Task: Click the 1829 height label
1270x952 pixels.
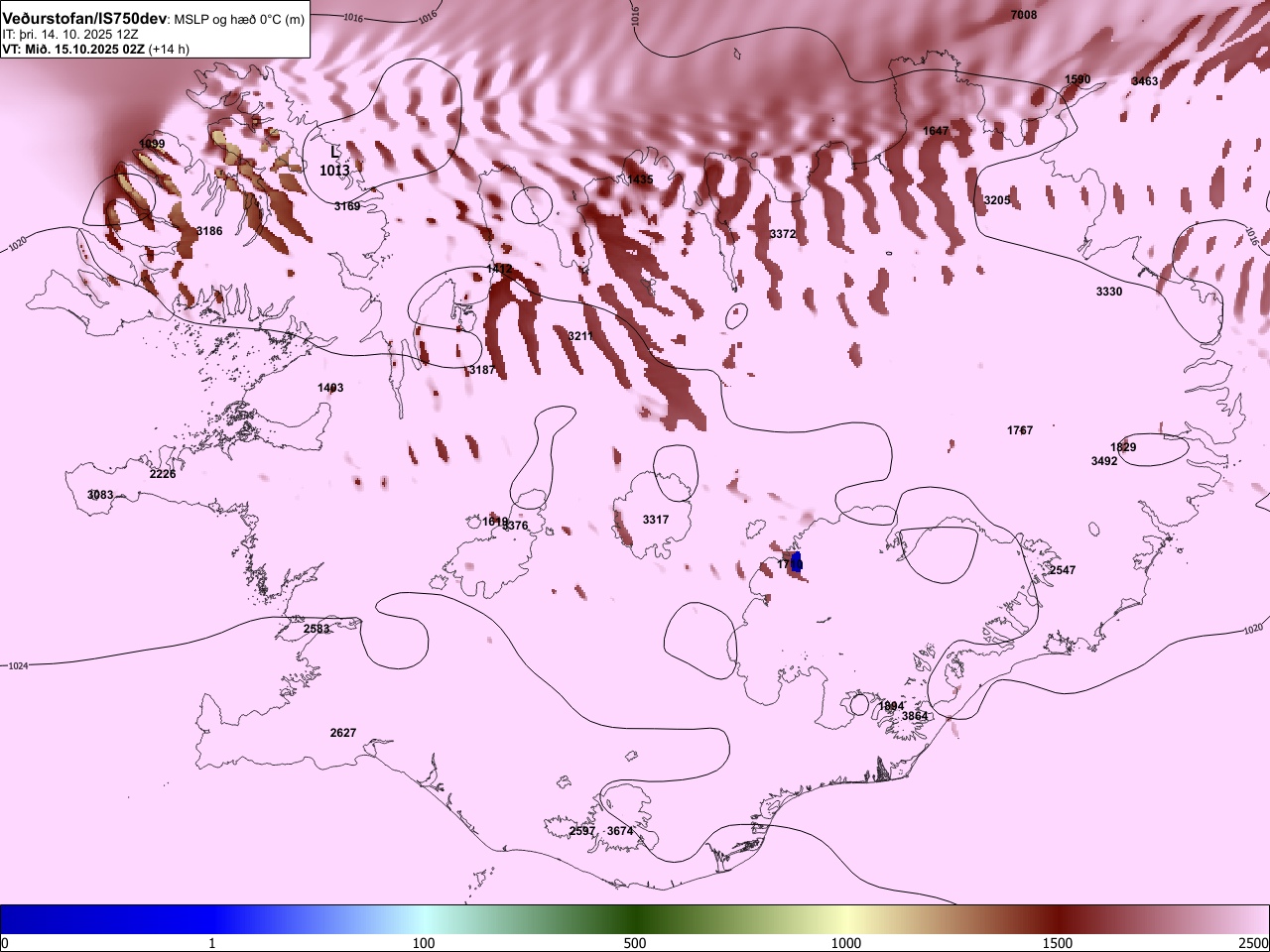Action: pyautogui.click(x=1123, y=447)
